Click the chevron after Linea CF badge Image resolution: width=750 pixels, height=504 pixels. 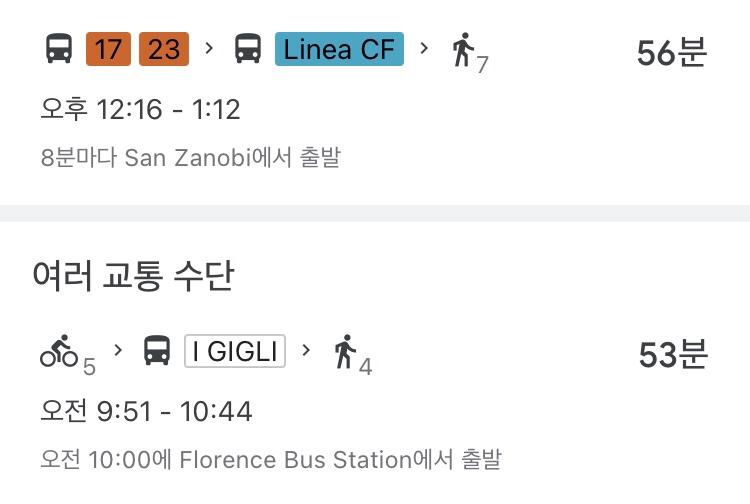(x=423, y=48)
